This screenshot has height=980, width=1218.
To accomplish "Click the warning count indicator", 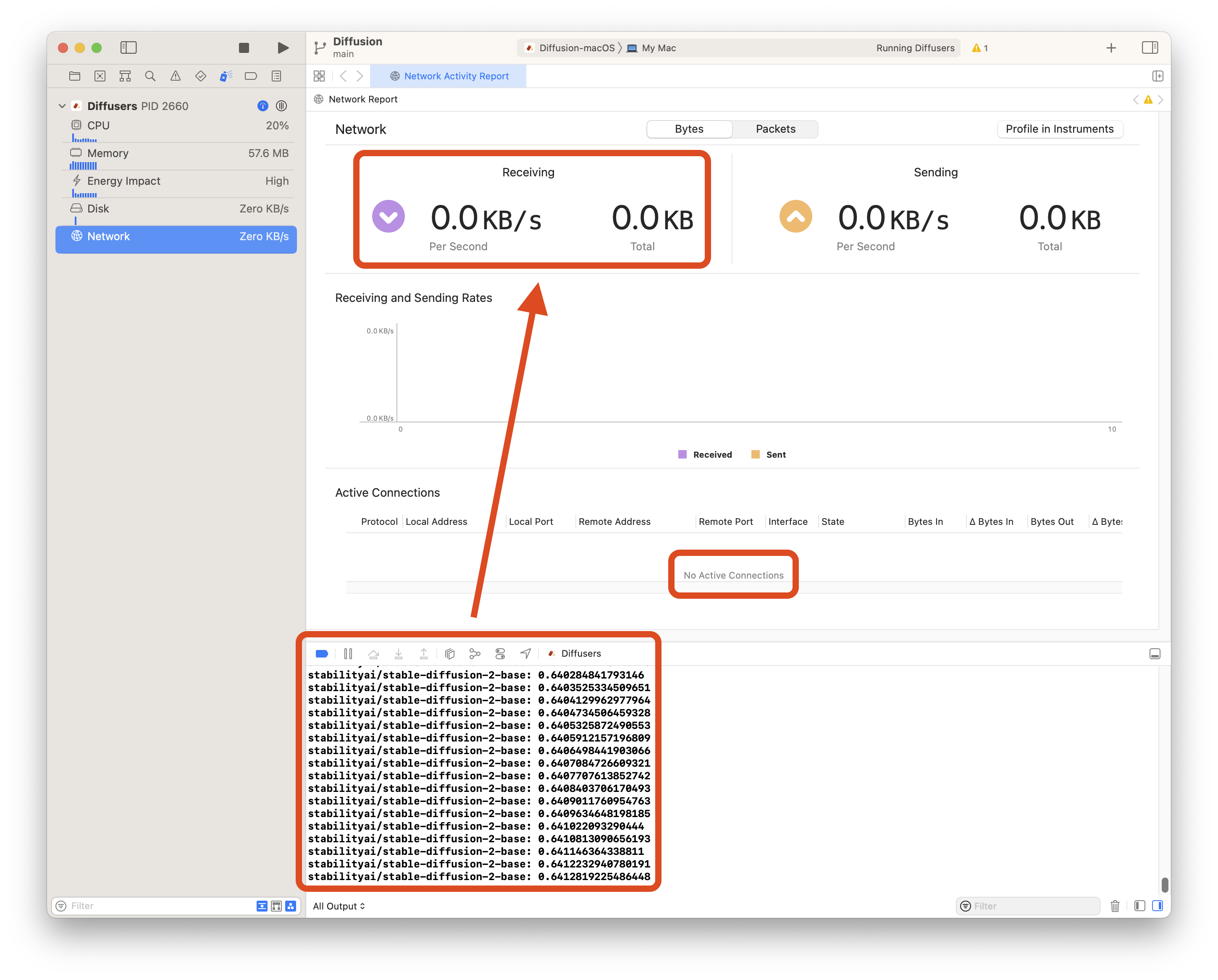I will point(980,48).
